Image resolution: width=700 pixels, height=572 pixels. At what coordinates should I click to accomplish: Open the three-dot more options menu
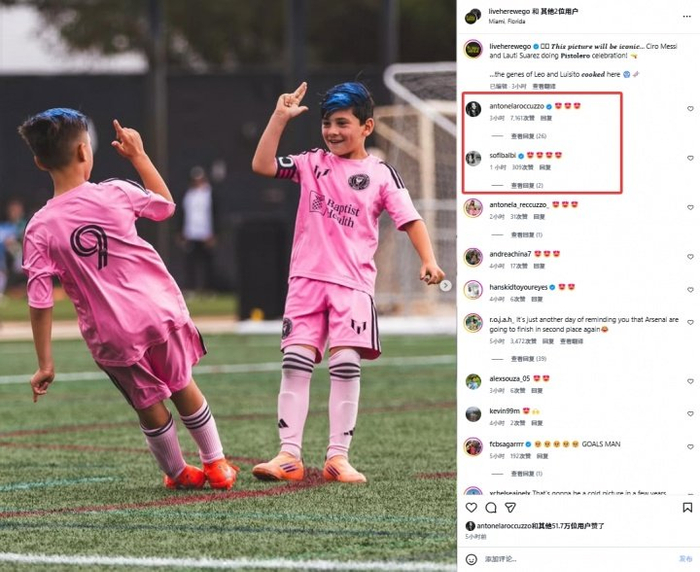[687, 17]
